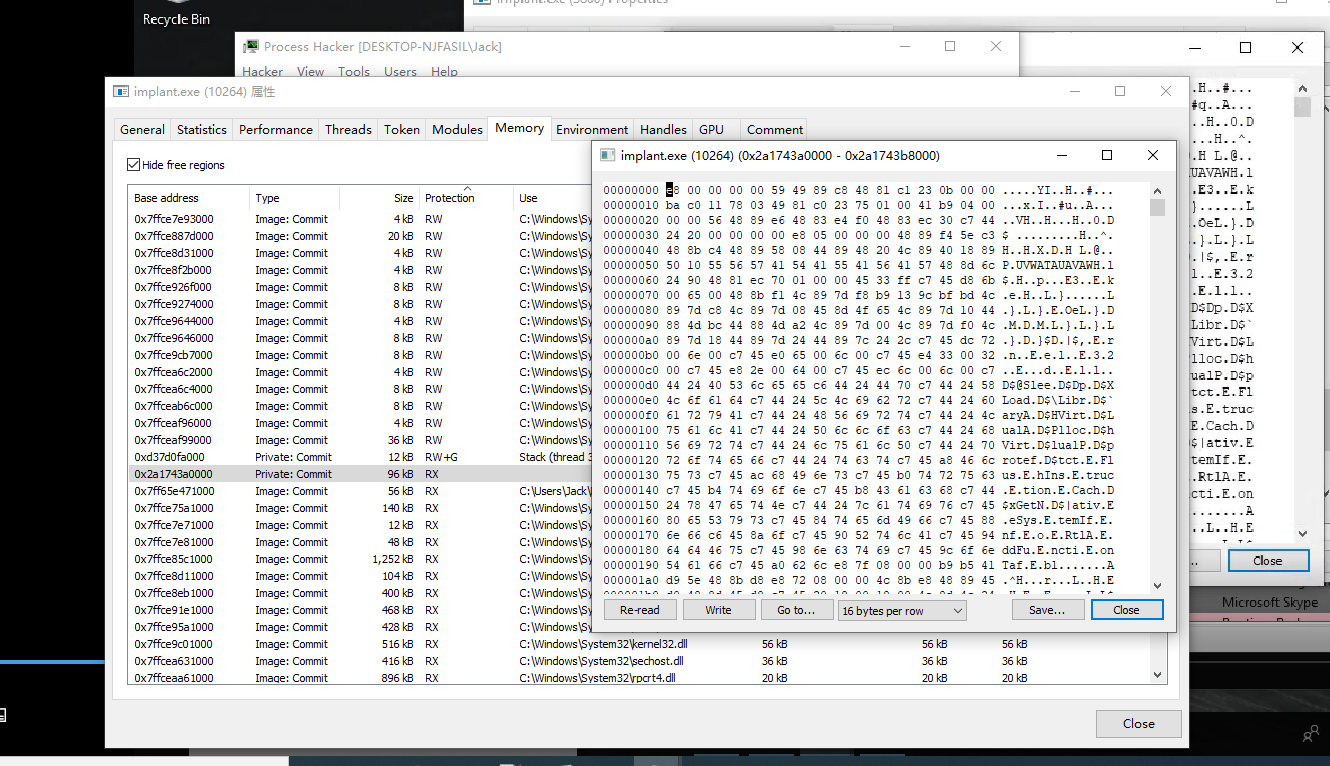Screen dimensions: 1330x766
Task: Switch to the Environment tab
Action: [x=592, y=130]
